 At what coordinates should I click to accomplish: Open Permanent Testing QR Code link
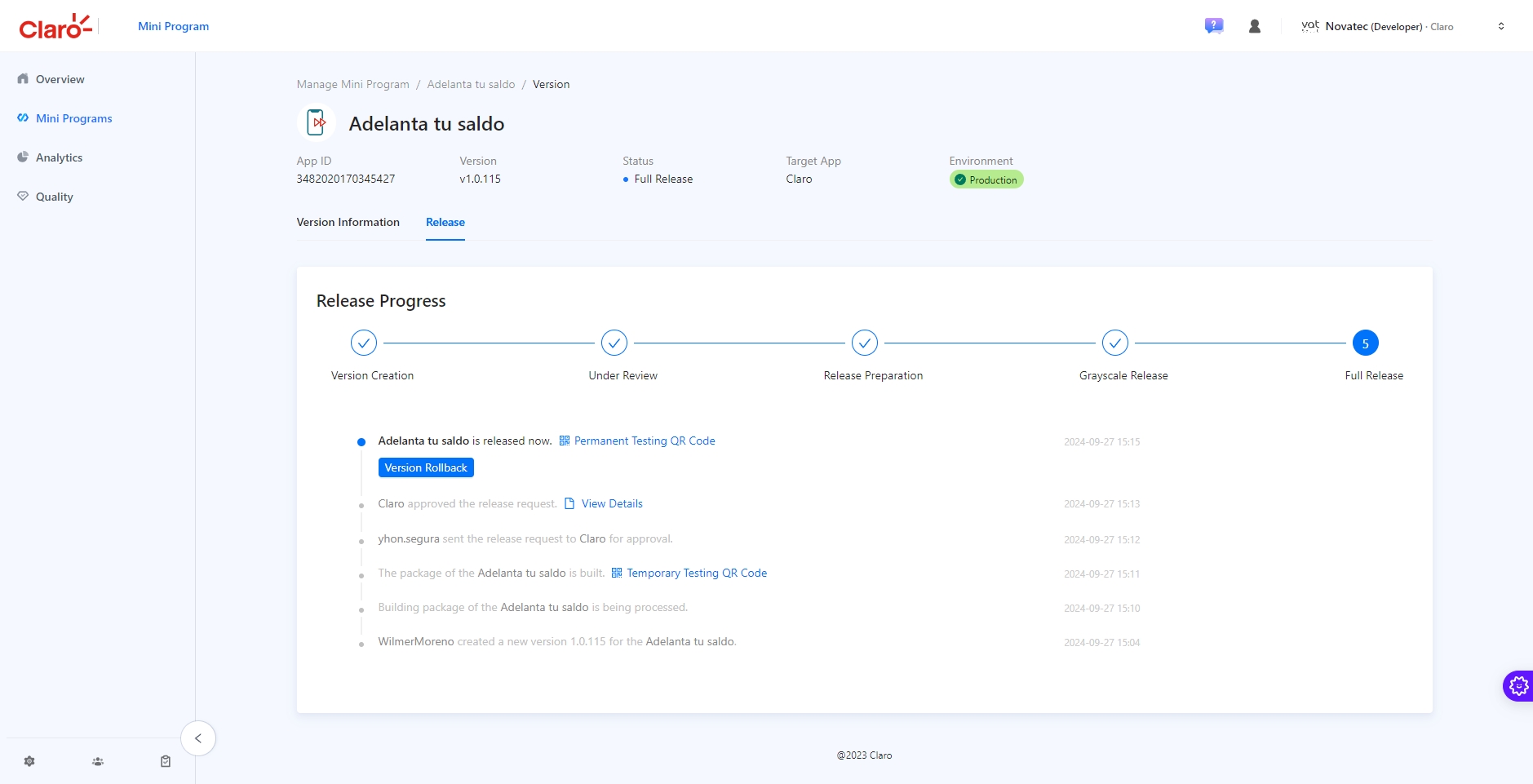coord(645,441)
